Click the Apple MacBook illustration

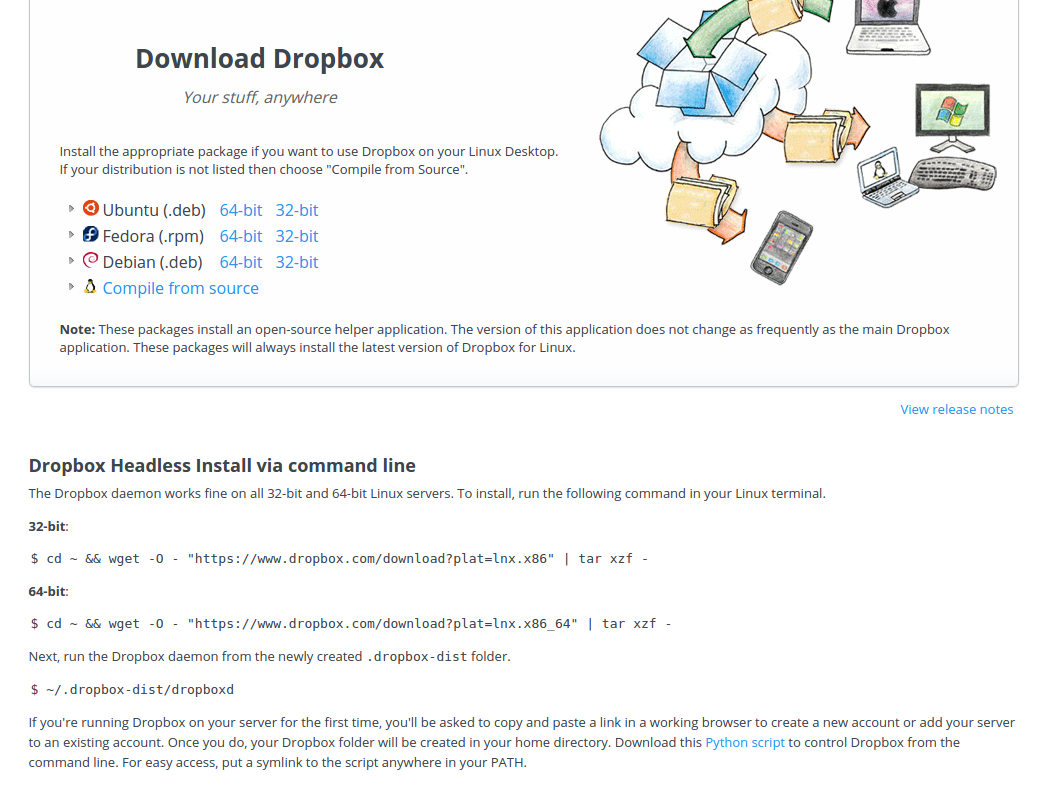[888, 27]
